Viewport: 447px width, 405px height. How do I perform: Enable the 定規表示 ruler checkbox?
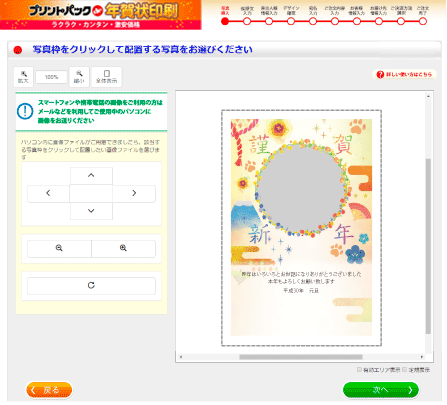405,369
